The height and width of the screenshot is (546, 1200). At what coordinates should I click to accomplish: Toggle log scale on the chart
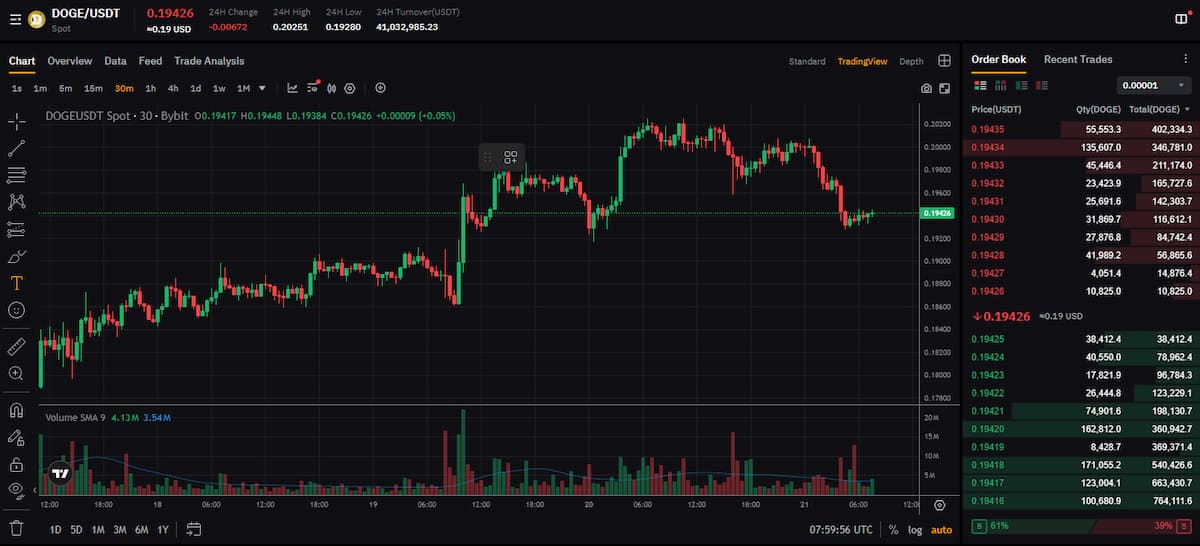[x=915, y=530]
